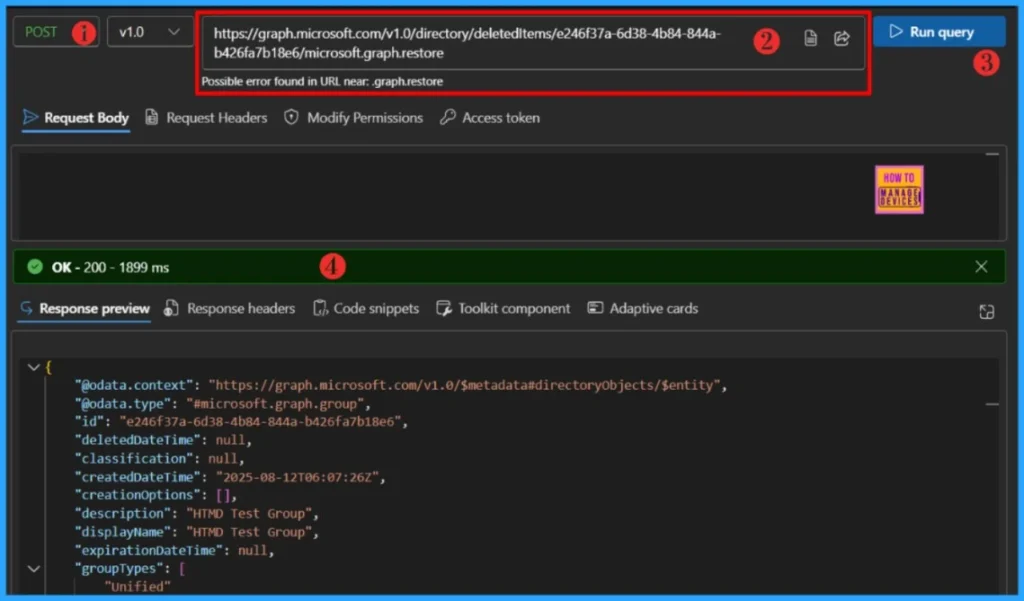Switch to the Request Body tab
This screenshot has height=601, width=1024.
(76, 118)
